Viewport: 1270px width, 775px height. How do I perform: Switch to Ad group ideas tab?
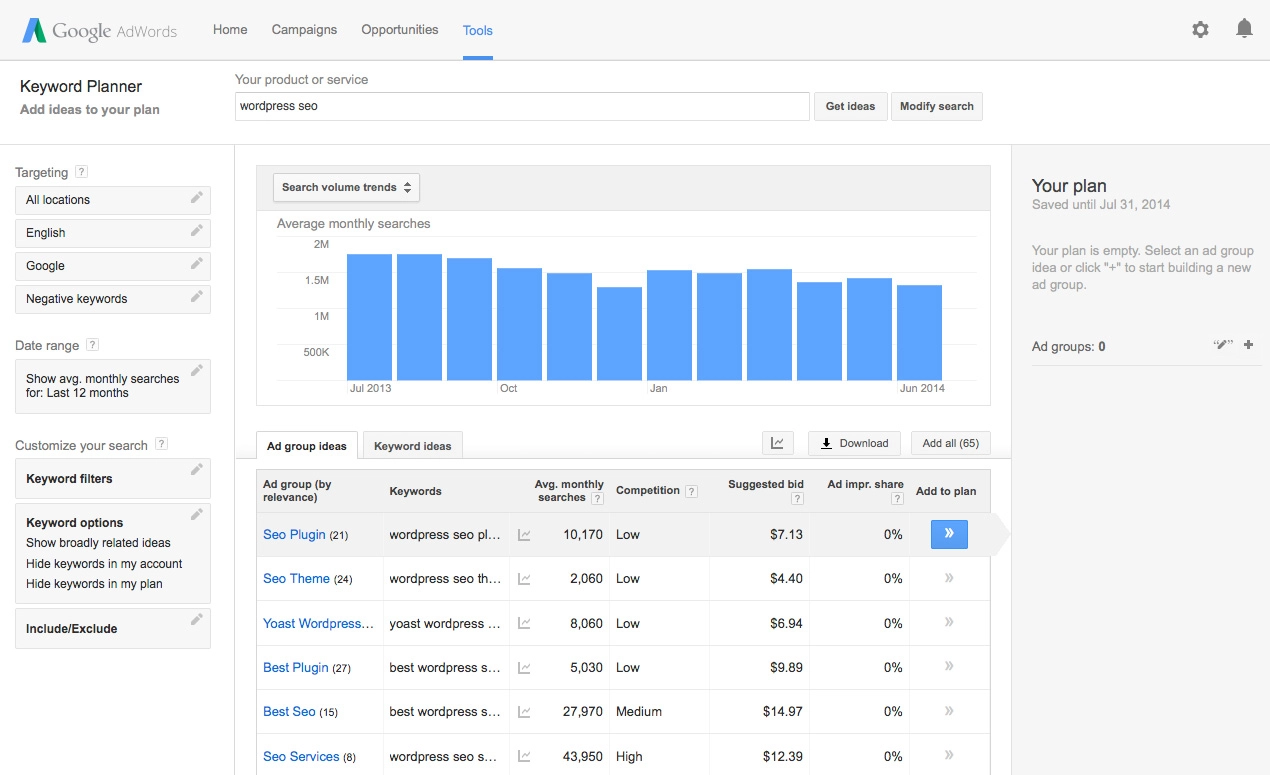point(307,446)
